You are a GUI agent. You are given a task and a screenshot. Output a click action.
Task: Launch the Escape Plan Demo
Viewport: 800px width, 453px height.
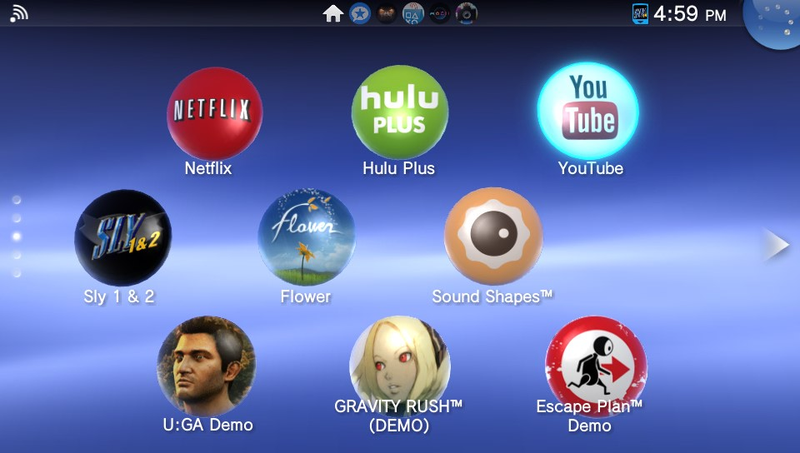[x=595, y=365]
